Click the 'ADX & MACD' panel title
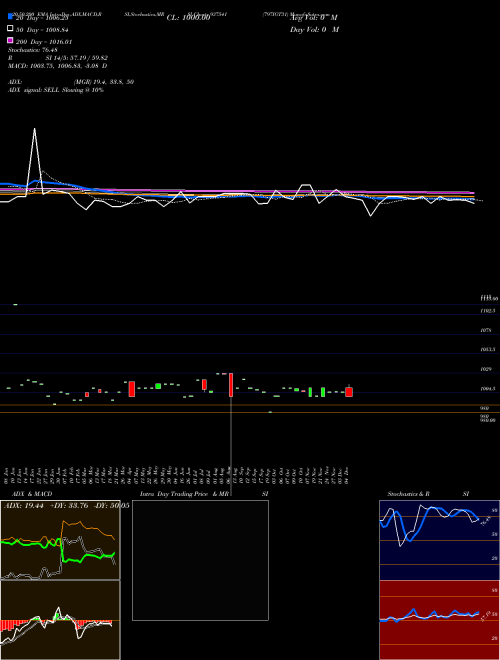Viewport: 500px width, 660px height. 32,494
